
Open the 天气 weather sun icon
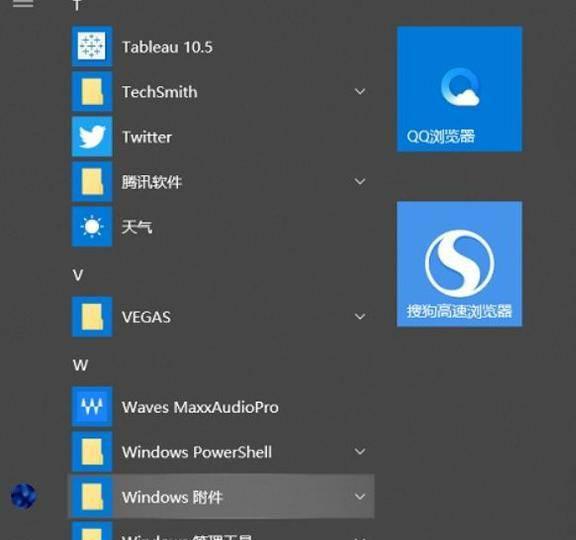click(92, 227)
